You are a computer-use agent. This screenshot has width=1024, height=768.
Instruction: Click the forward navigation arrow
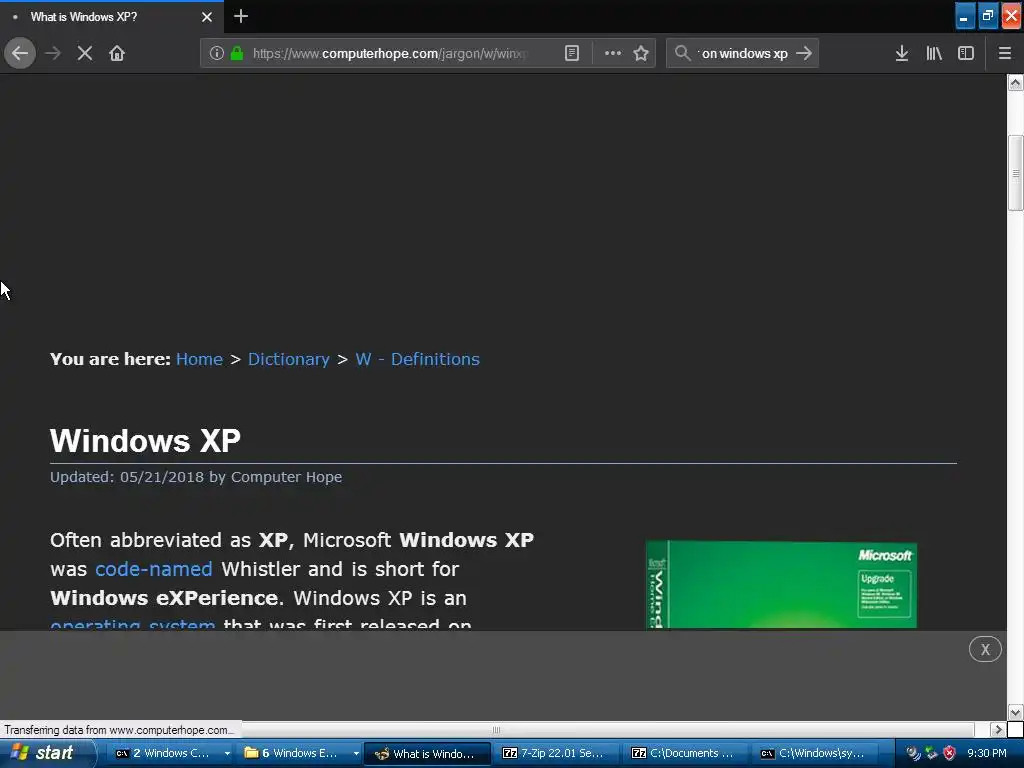pos(53,53)
